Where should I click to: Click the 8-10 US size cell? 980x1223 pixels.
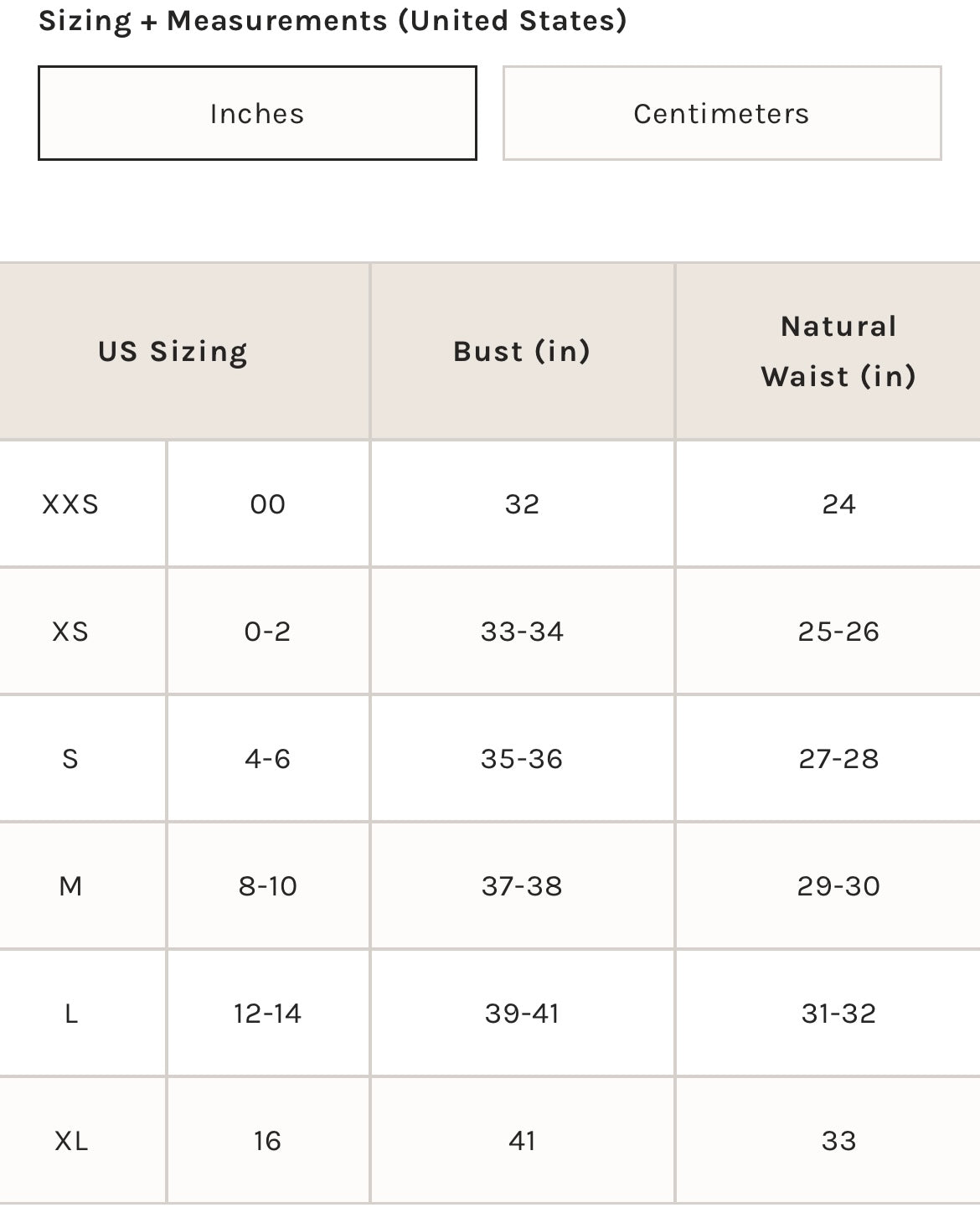(268, 886)
